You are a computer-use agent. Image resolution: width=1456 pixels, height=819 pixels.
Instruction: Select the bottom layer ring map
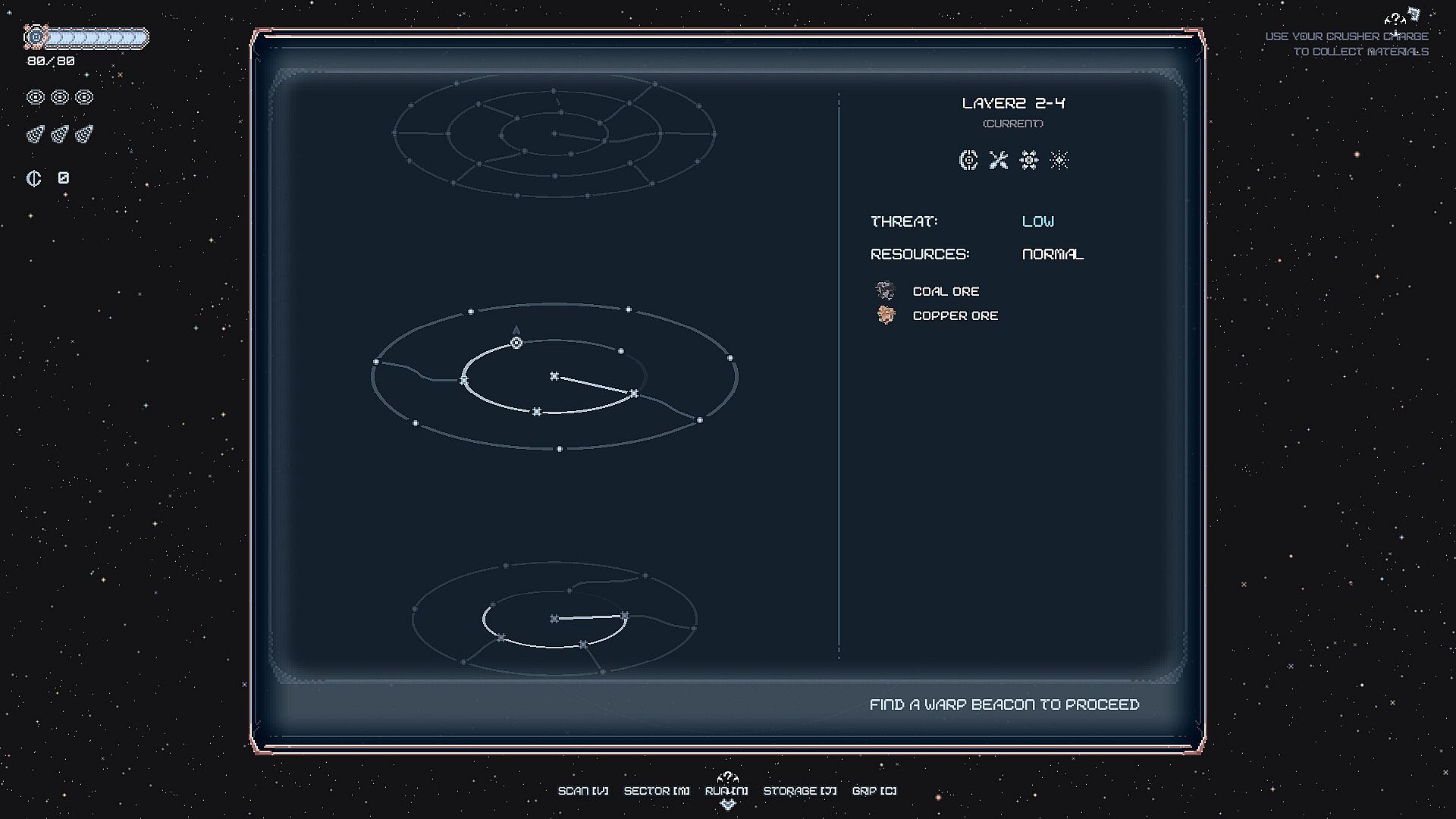(554, 619)
